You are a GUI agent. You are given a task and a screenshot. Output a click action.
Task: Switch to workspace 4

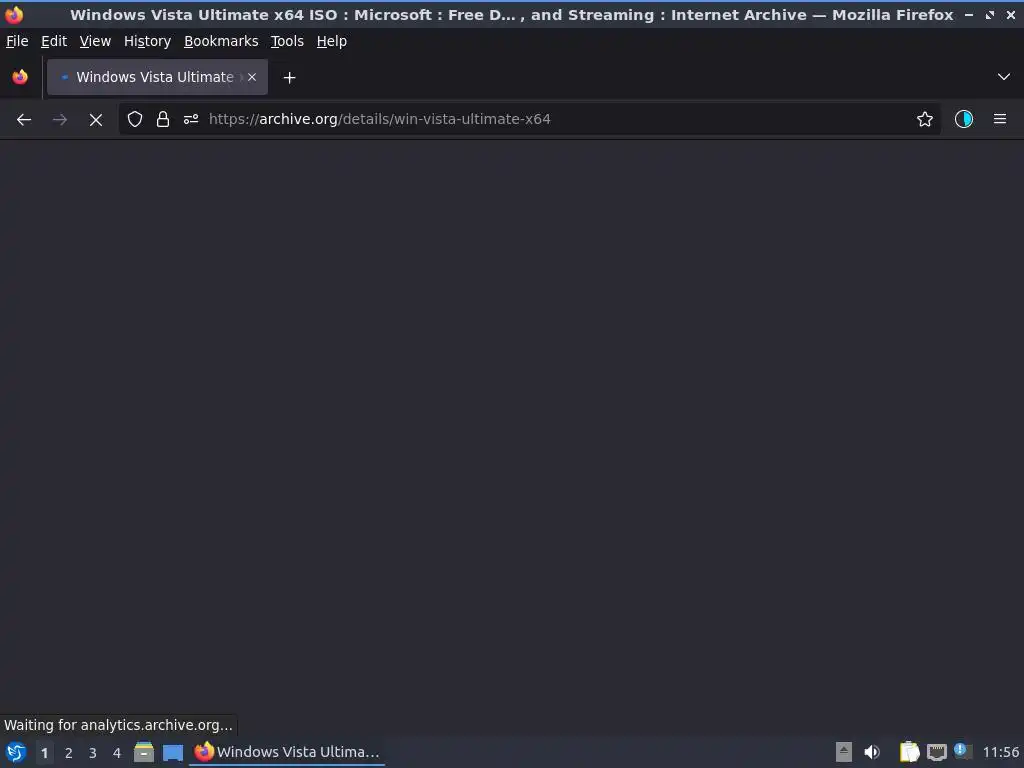click(117, 753)
